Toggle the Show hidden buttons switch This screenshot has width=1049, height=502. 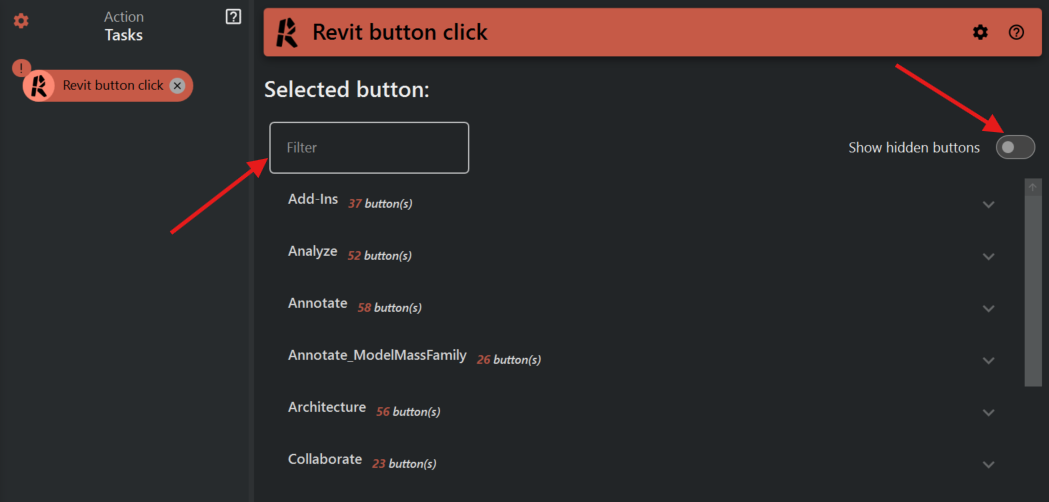1015,147
